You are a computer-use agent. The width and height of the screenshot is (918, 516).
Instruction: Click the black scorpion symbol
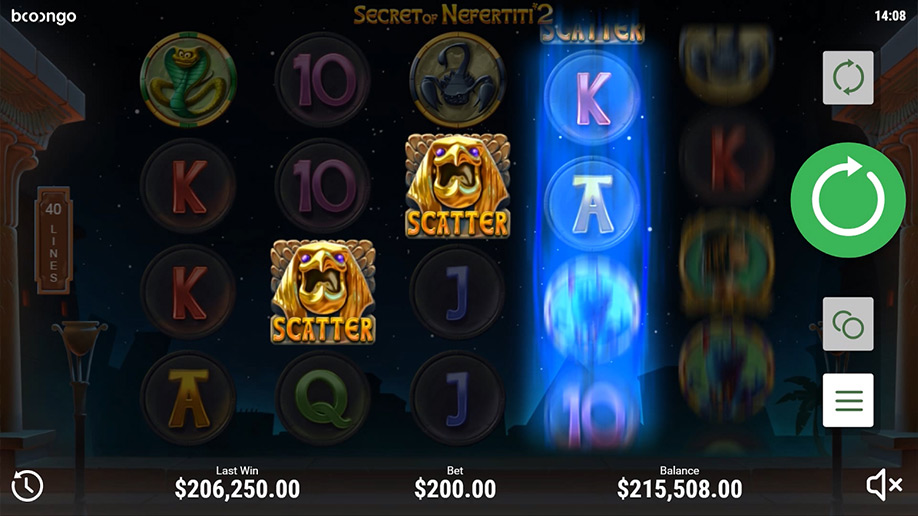[x=457, y=80]
